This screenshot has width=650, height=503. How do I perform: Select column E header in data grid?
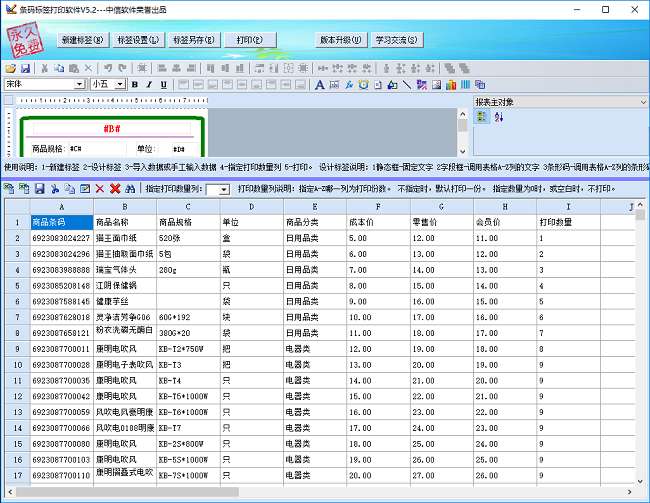coord(315,207)
